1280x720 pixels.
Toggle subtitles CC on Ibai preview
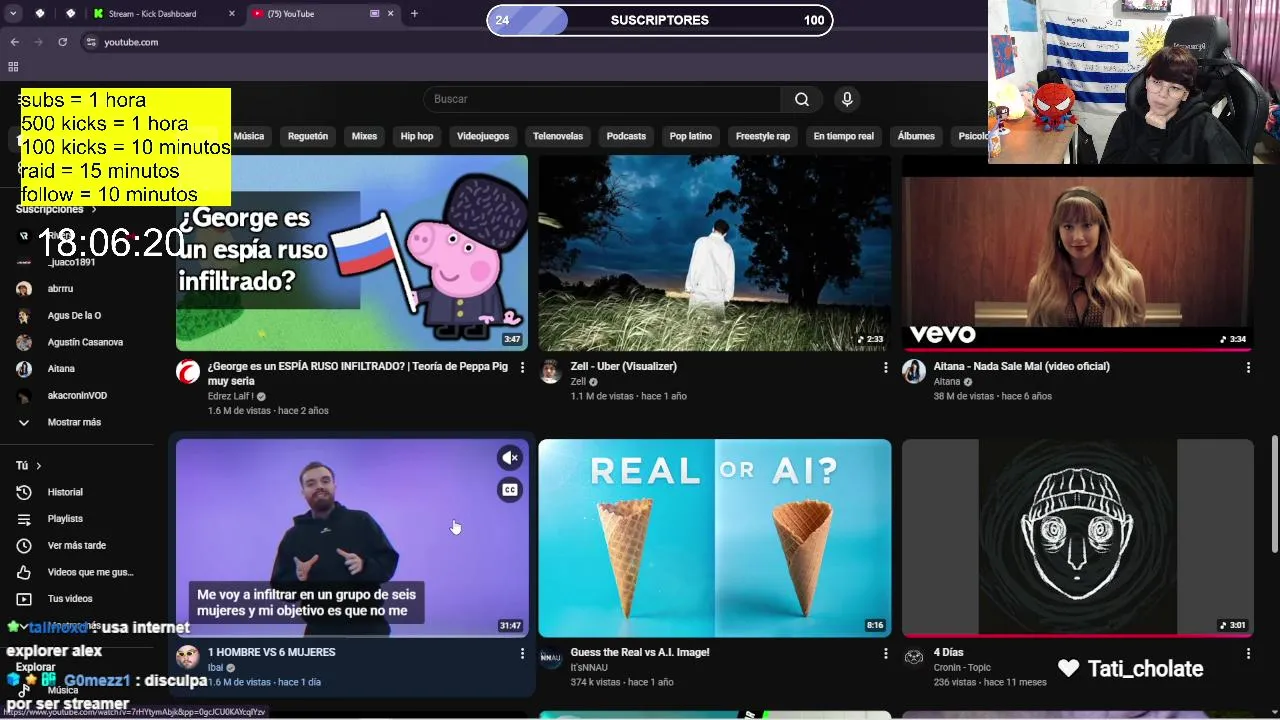510,490
